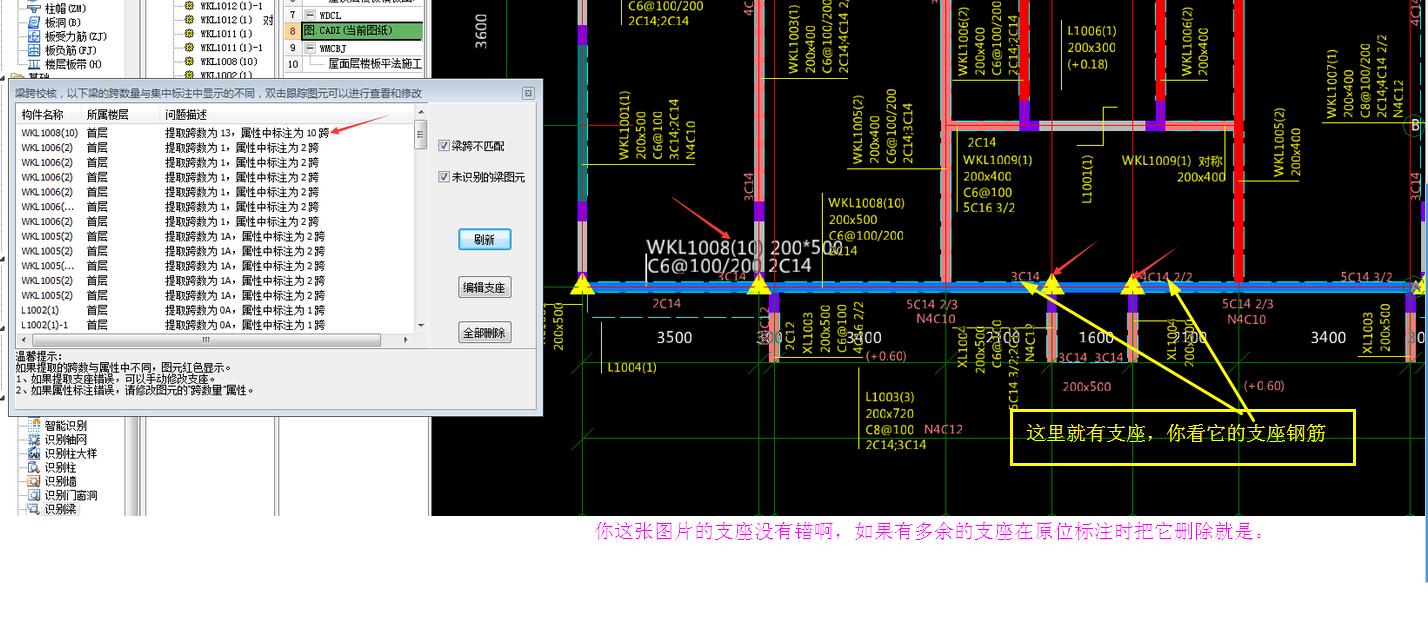Screen dimensions: 1428x635
Task: Select 屋面层楼板平法施工 drawing row
Action: 375,64
